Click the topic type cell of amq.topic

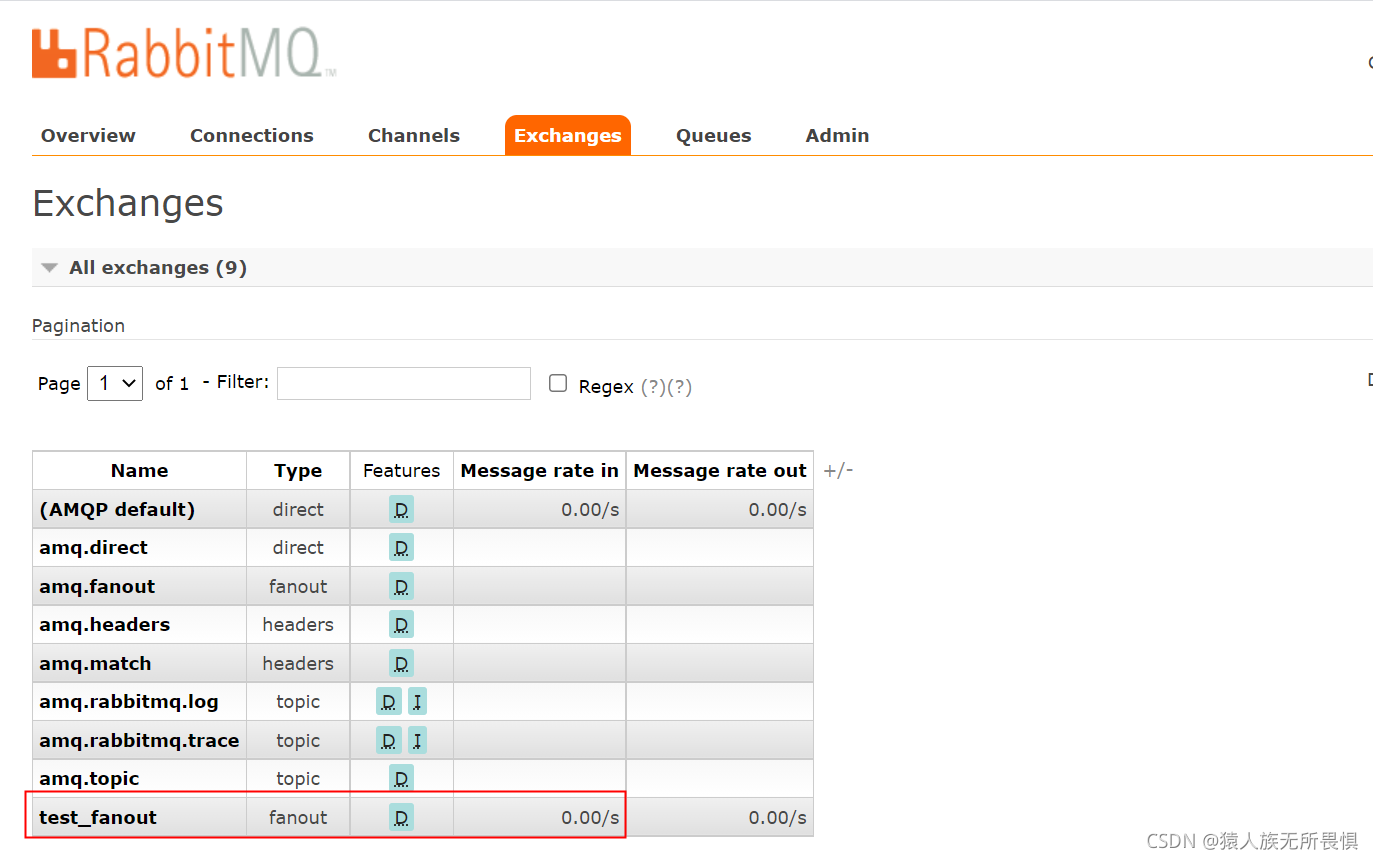(x=298, y=779)
